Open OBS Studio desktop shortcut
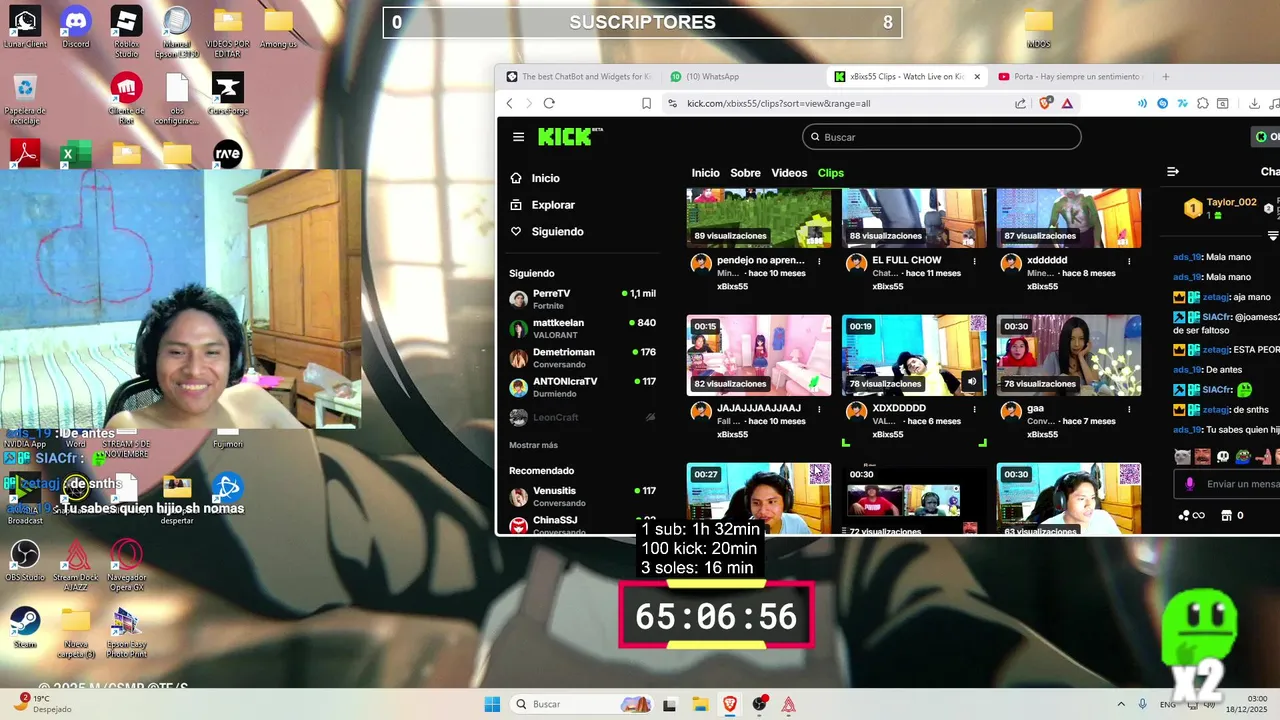The height and width of the screenshot is (720, 1280). point(25,560)
